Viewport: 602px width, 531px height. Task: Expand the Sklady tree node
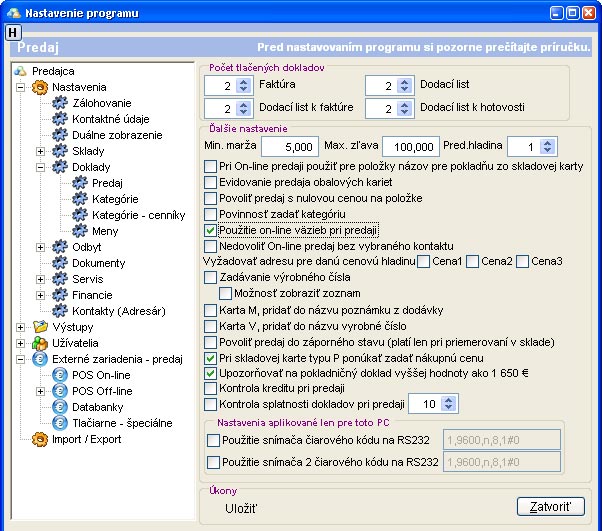point(40,151)
